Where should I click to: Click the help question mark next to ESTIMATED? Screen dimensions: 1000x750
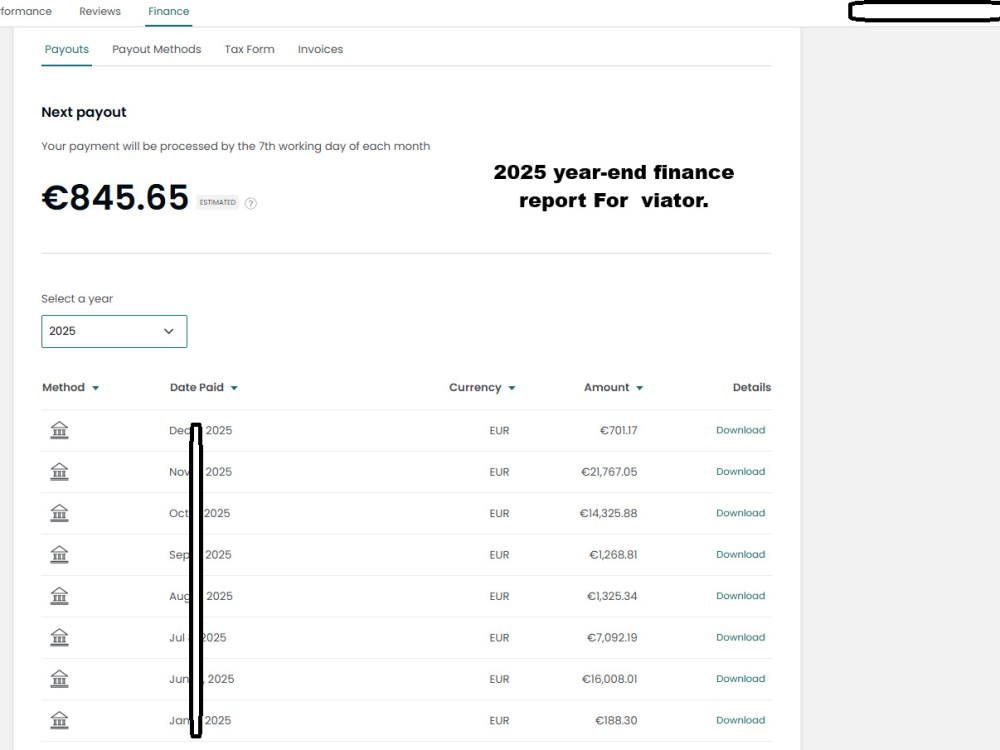click(251, 203)
